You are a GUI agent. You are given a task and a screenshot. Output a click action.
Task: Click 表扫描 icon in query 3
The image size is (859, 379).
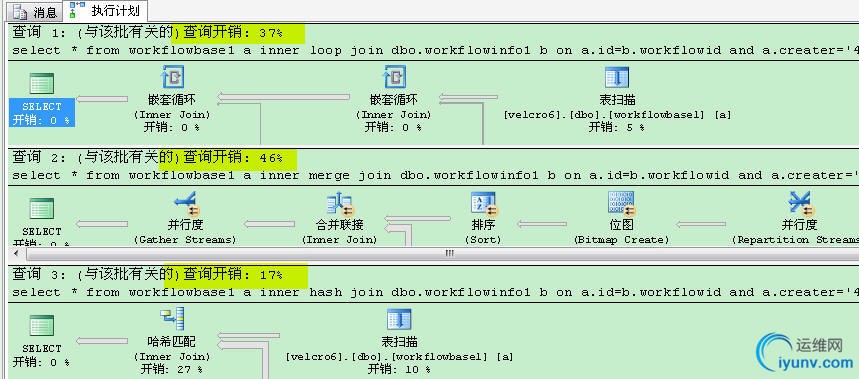point(398,320)
